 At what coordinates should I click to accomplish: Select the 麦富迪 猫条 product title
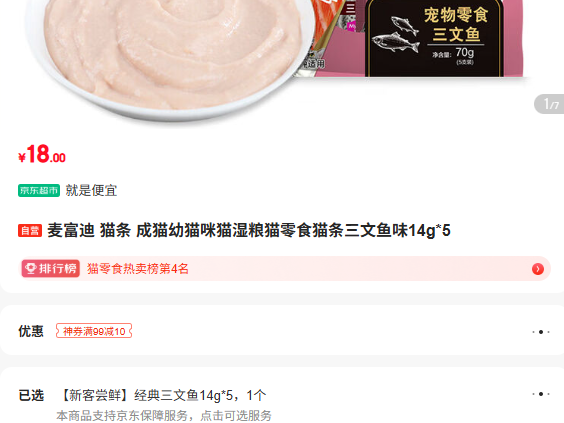249,231
